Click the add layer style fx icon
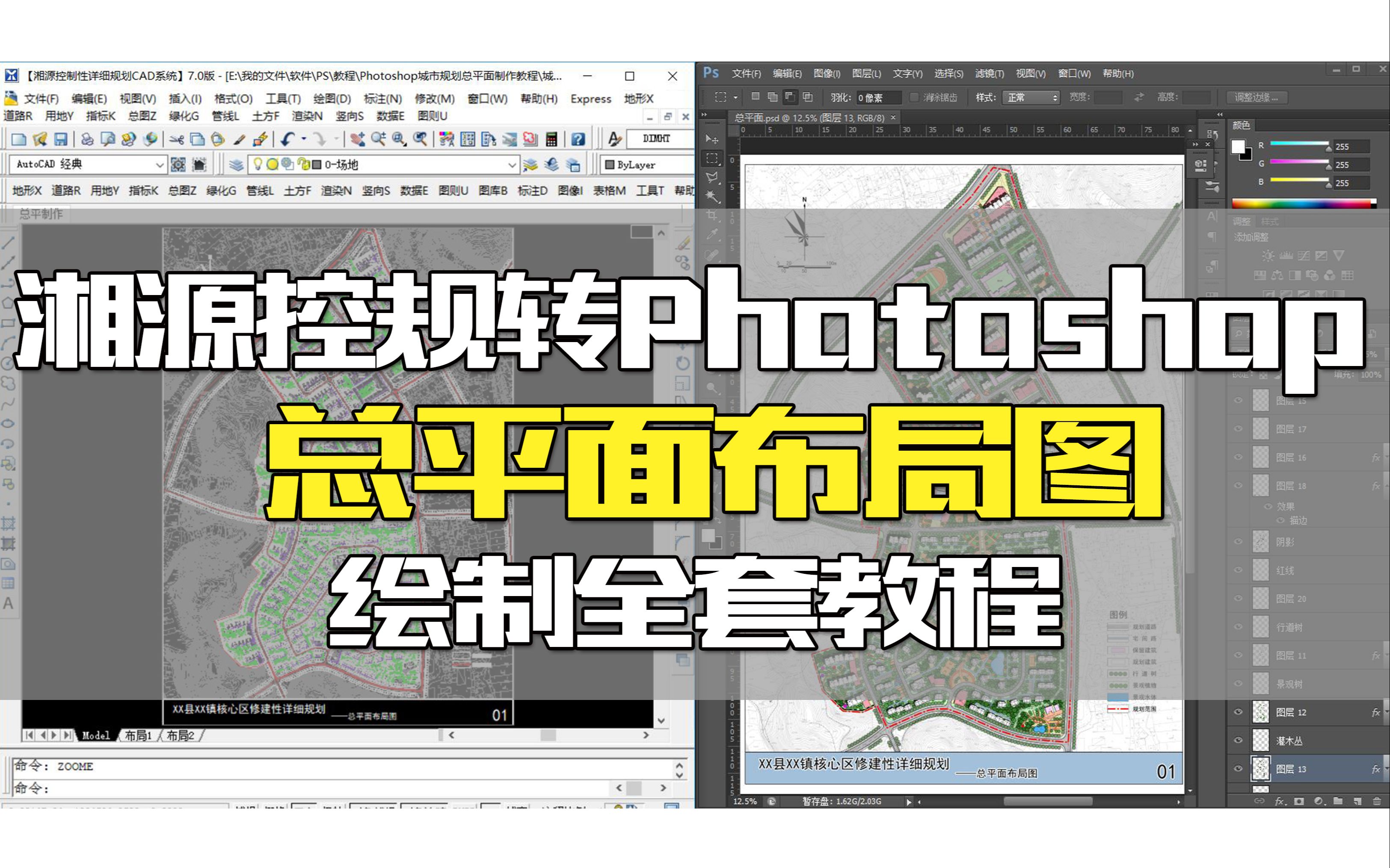This screenshot has height=868, width=1390. [x=1279, y=801]
